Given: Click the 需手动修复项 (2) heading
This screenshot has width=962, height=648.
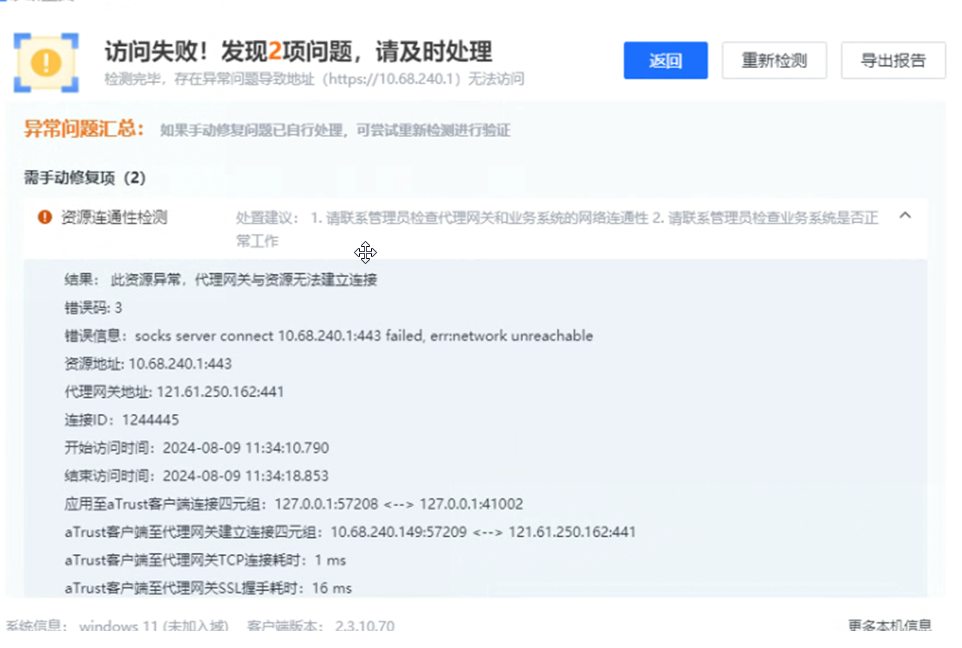Looking at the screenshot, I should point(85,178).
